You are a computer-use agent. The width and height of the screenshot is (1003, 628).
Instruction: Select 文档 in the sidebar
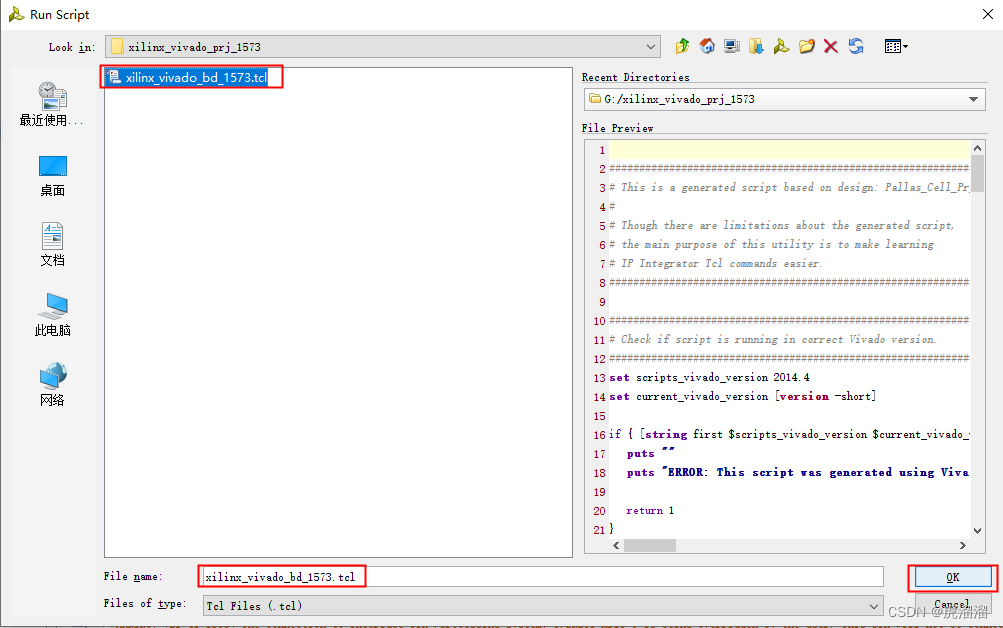(52, 246)
